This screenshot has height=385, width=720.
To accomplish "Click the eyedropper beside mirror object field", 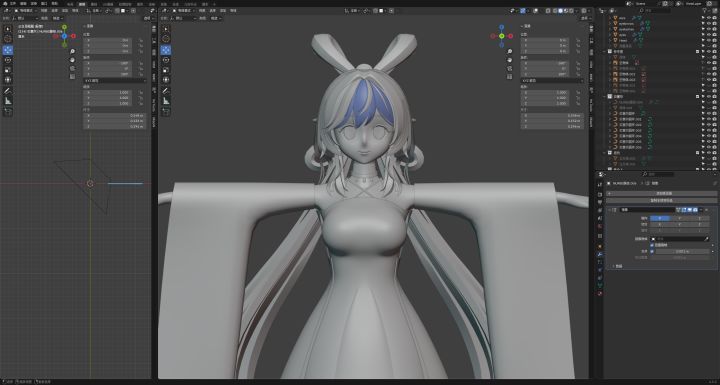I will point(706,239).
